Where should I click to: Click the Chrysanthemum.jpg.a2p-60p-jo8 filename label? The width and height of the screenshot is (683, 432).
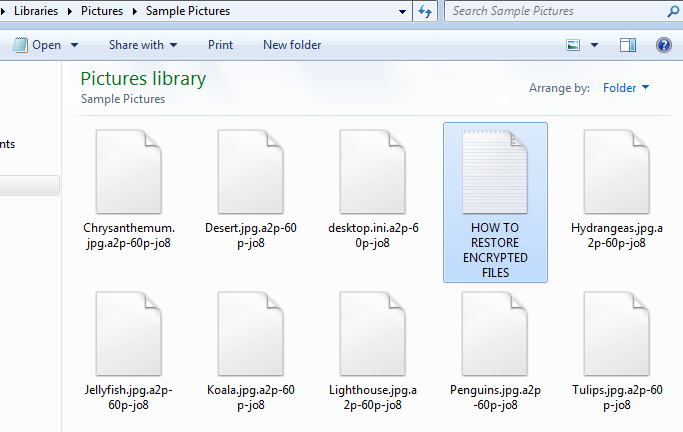tap(129, 236)
